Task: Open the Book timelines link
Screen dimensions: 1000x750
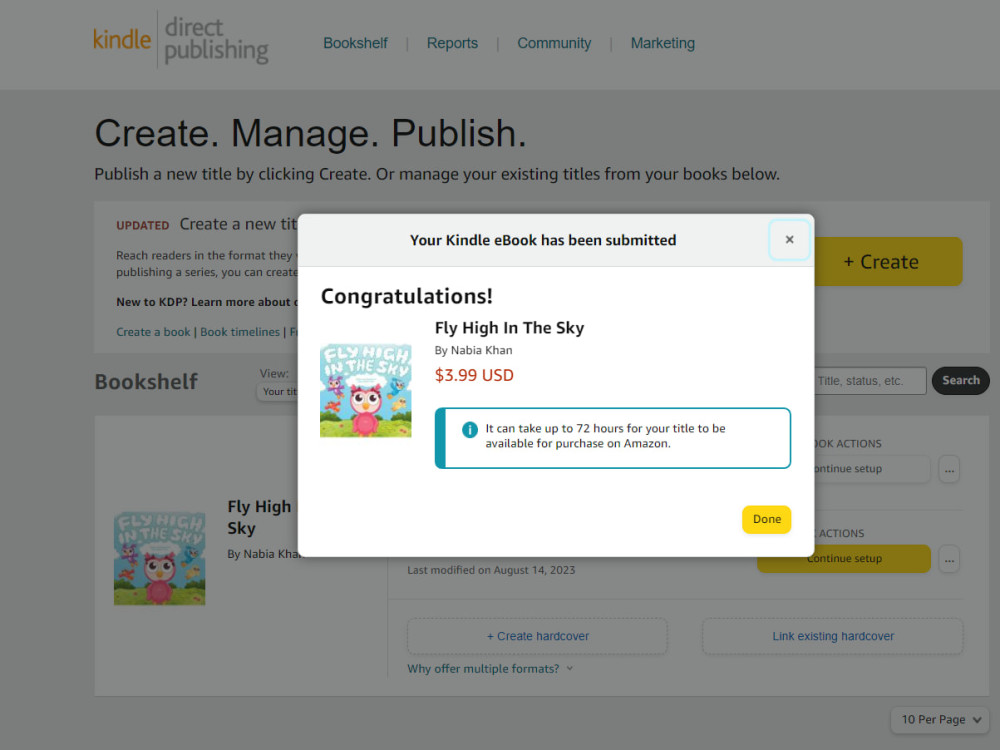Action: (240, 332)
